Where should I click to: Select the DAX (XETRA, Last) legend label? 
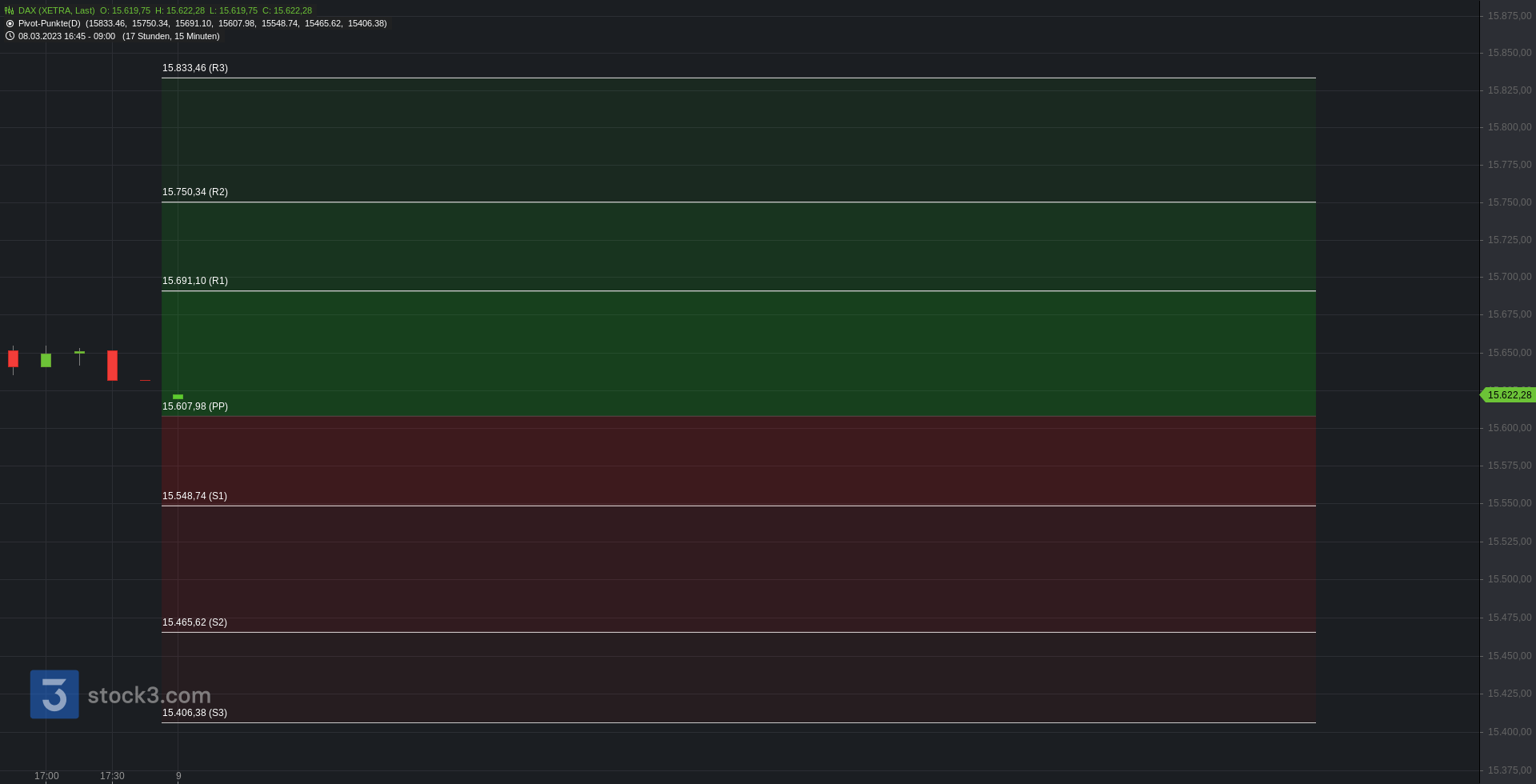[57, 10]
